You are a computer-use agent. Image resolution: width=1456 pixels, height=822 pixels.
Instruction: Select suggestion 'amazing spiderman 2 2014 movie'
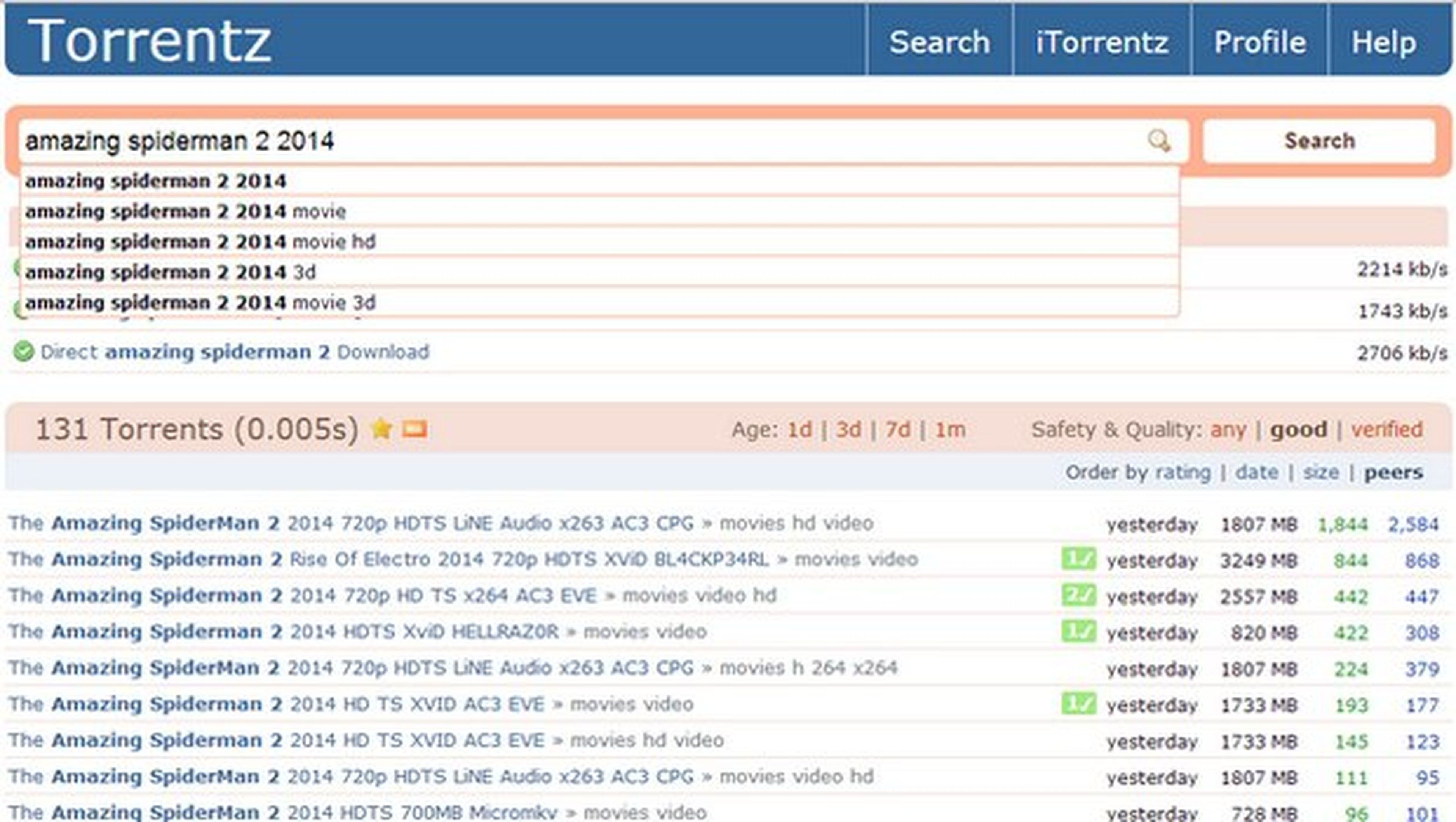pyautogui.click(x=600, y=212)
